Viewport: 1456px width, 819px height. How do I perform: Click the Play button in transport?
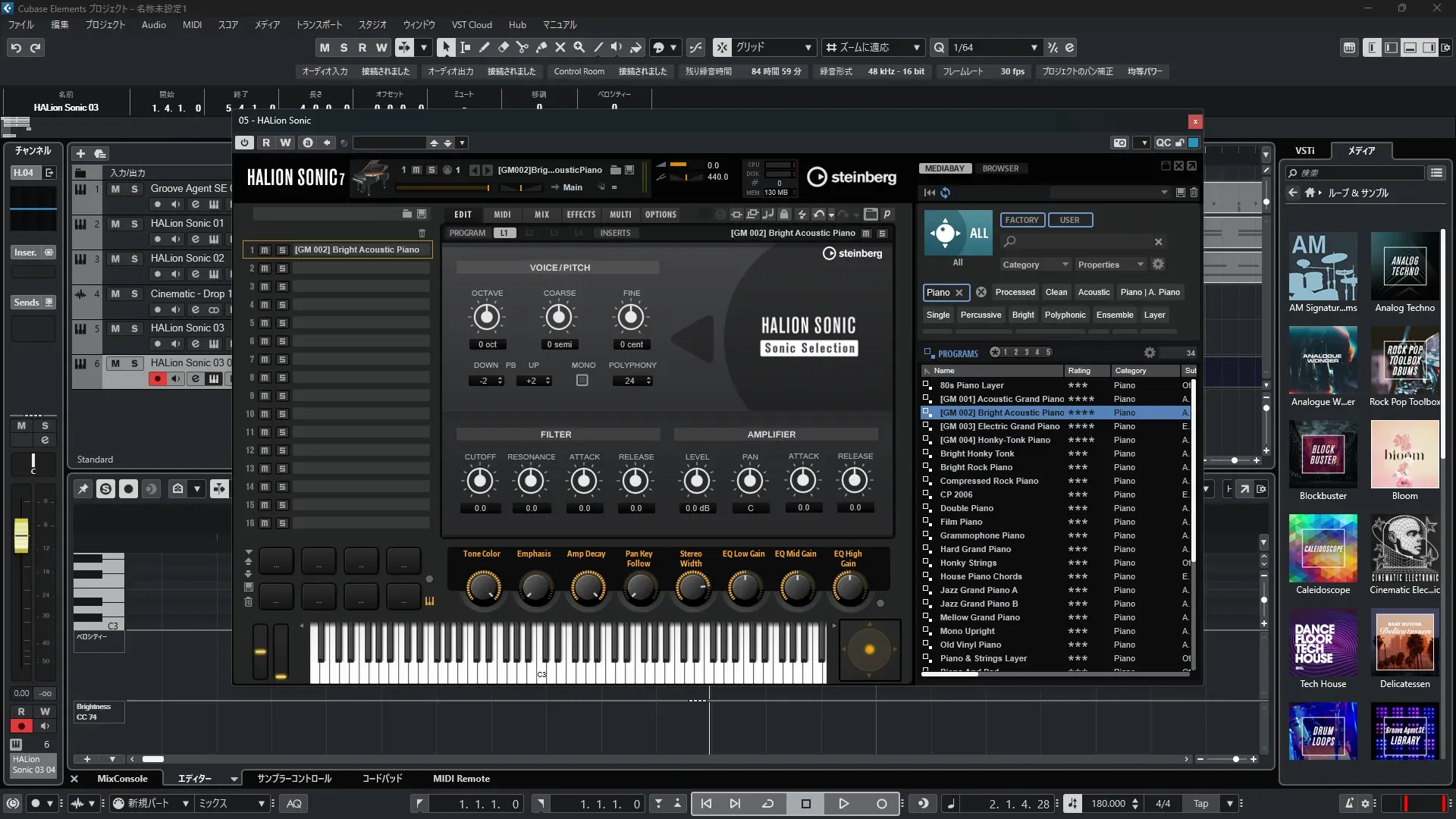point(843,804)
